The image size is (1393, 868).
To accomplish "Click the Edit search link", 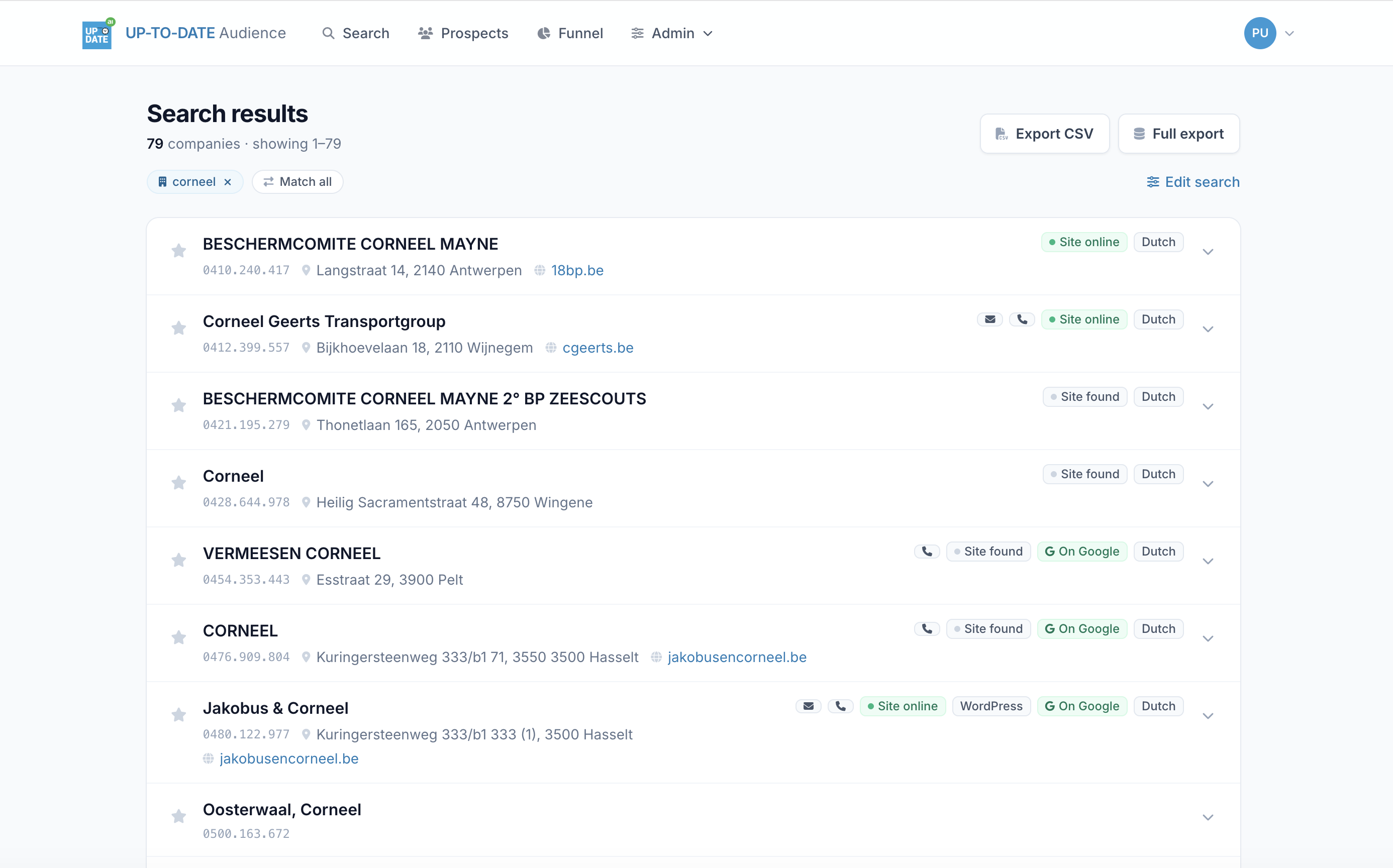I will 1192,182.
